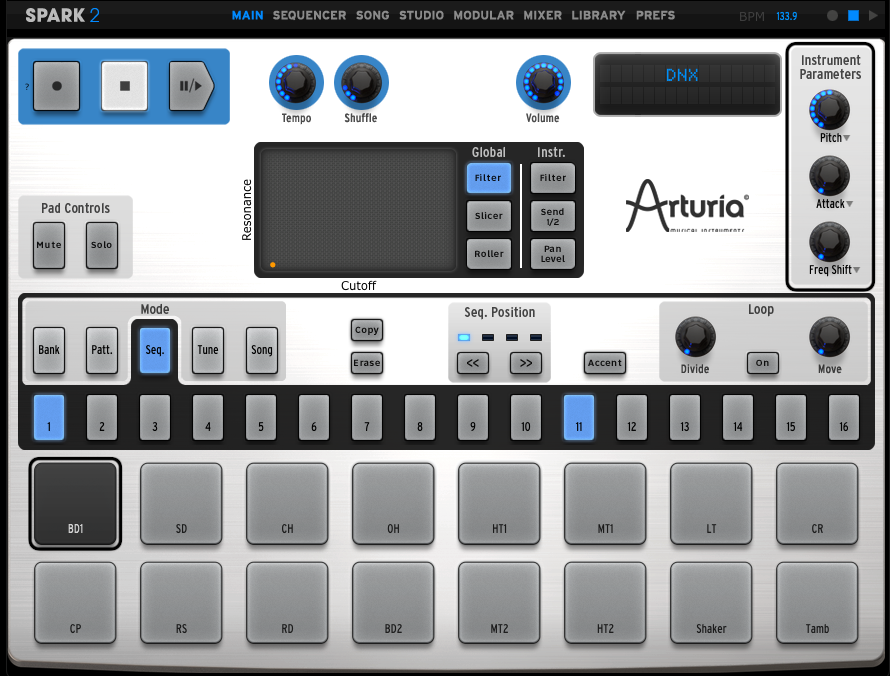Click the Freq Shift knob
The height and width of the screenshot is (676, 890).
829,242
